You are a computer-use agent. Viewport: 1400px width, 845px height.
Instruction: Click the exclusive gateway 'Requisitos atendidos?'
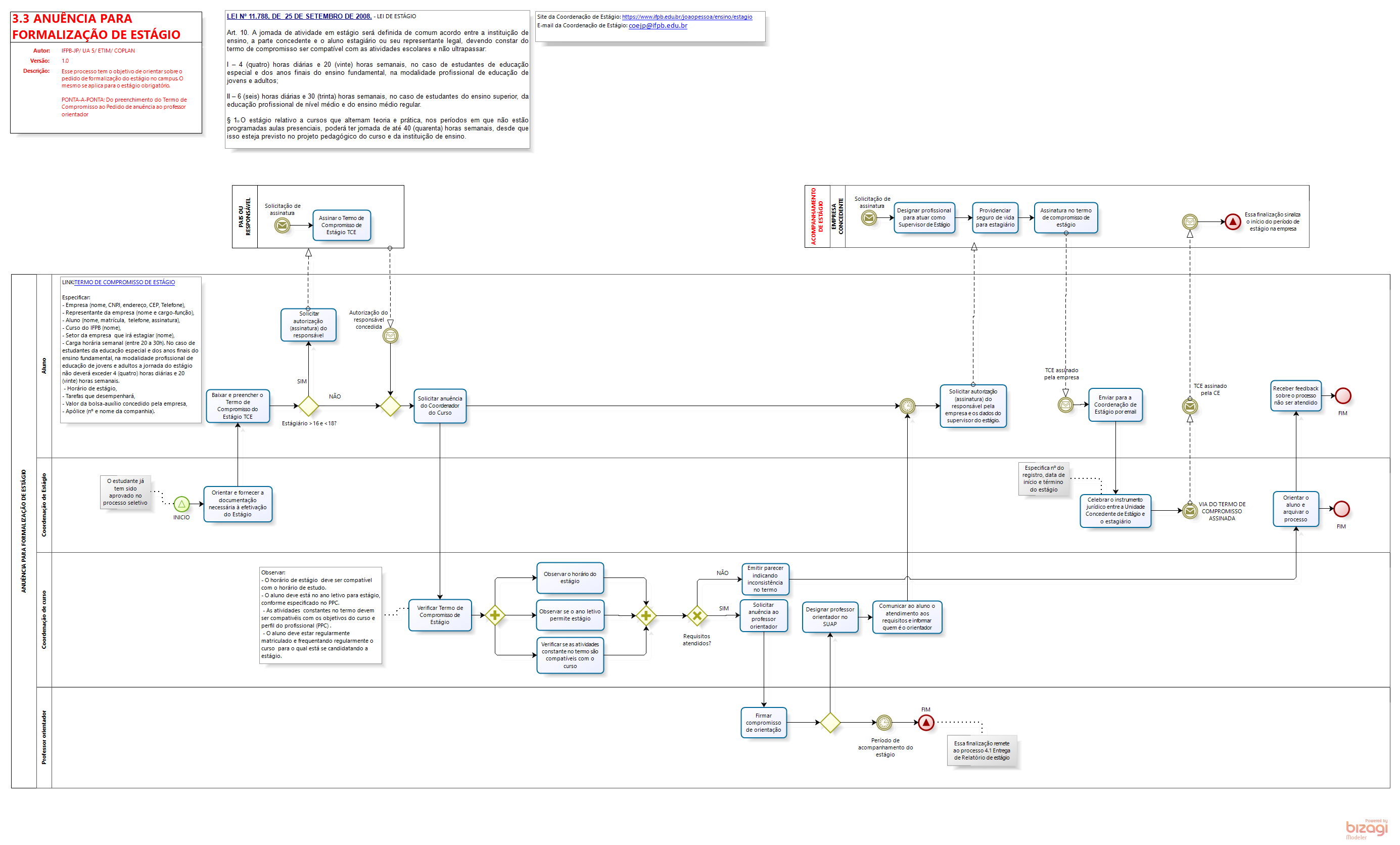pos(696,615)
